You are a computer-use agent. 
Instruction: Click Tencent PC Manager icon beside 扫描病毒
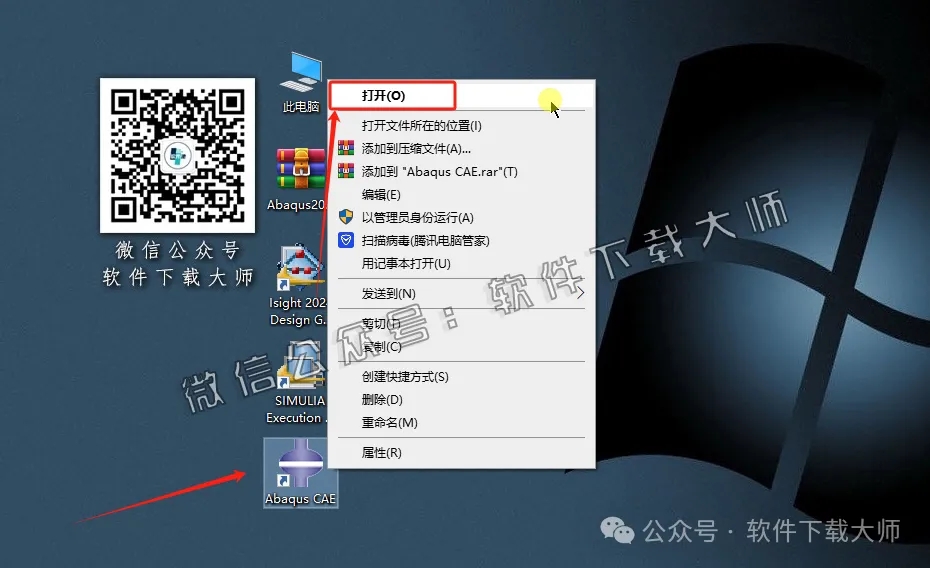(x=346, y=240)
